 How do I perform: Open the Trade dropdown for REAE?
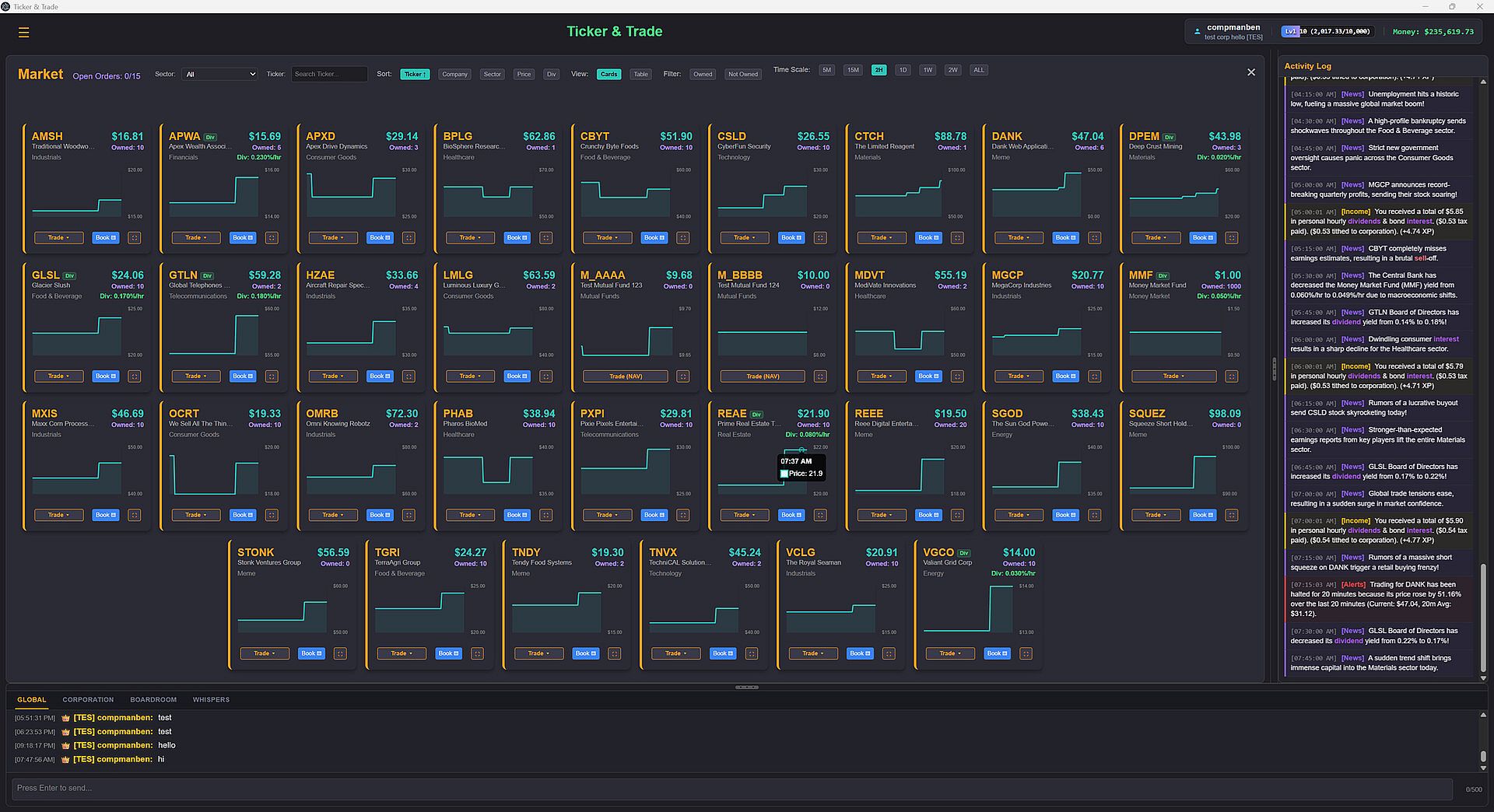coord(745,515)
